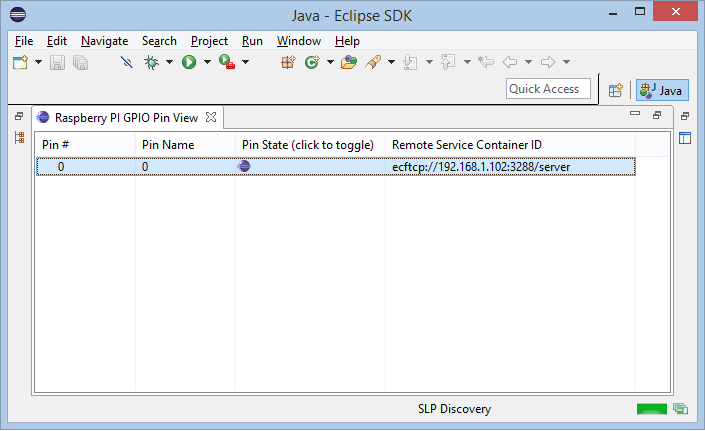705x431 pixels.
Task: Expand the Forward history dropdown arrow
Action: click(567, 62)
